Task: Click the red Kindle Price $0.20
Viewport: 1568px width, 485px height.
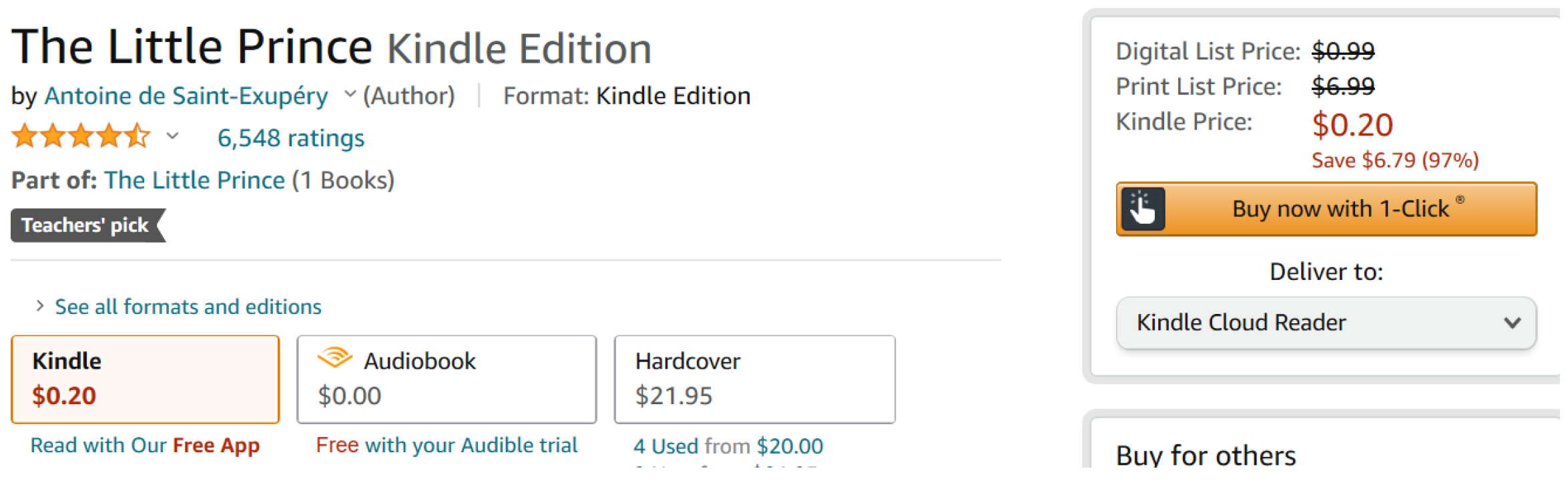Action: click(1352, 125)
